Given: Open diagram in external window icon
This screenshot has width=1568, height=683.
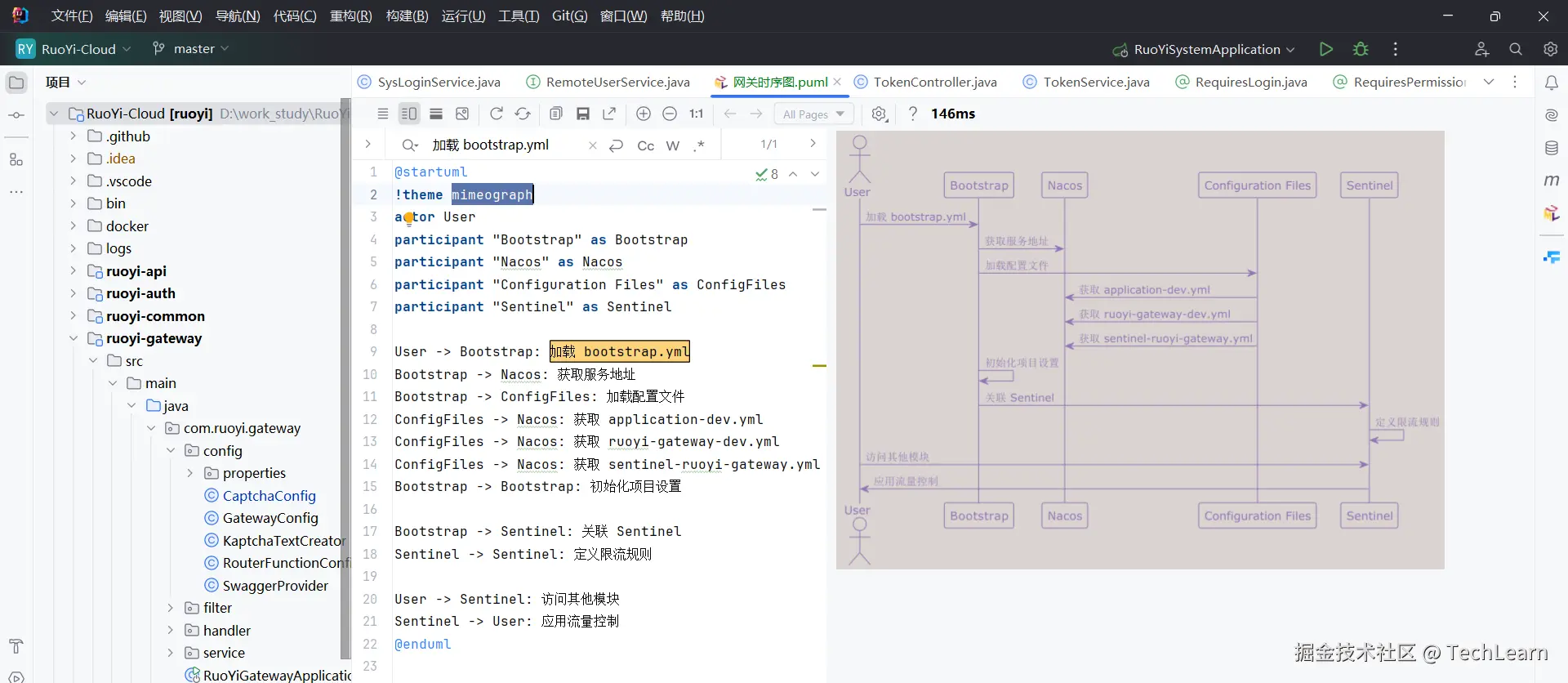Looking at the screenshot, I should point(609,114).
